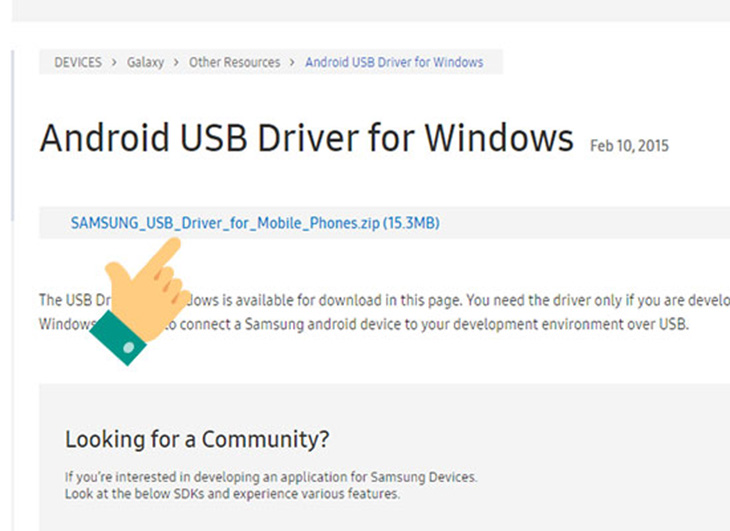Screen dimensions: 730x531
Task: Click the Feb 10, 2015 date
Action: 629,146
